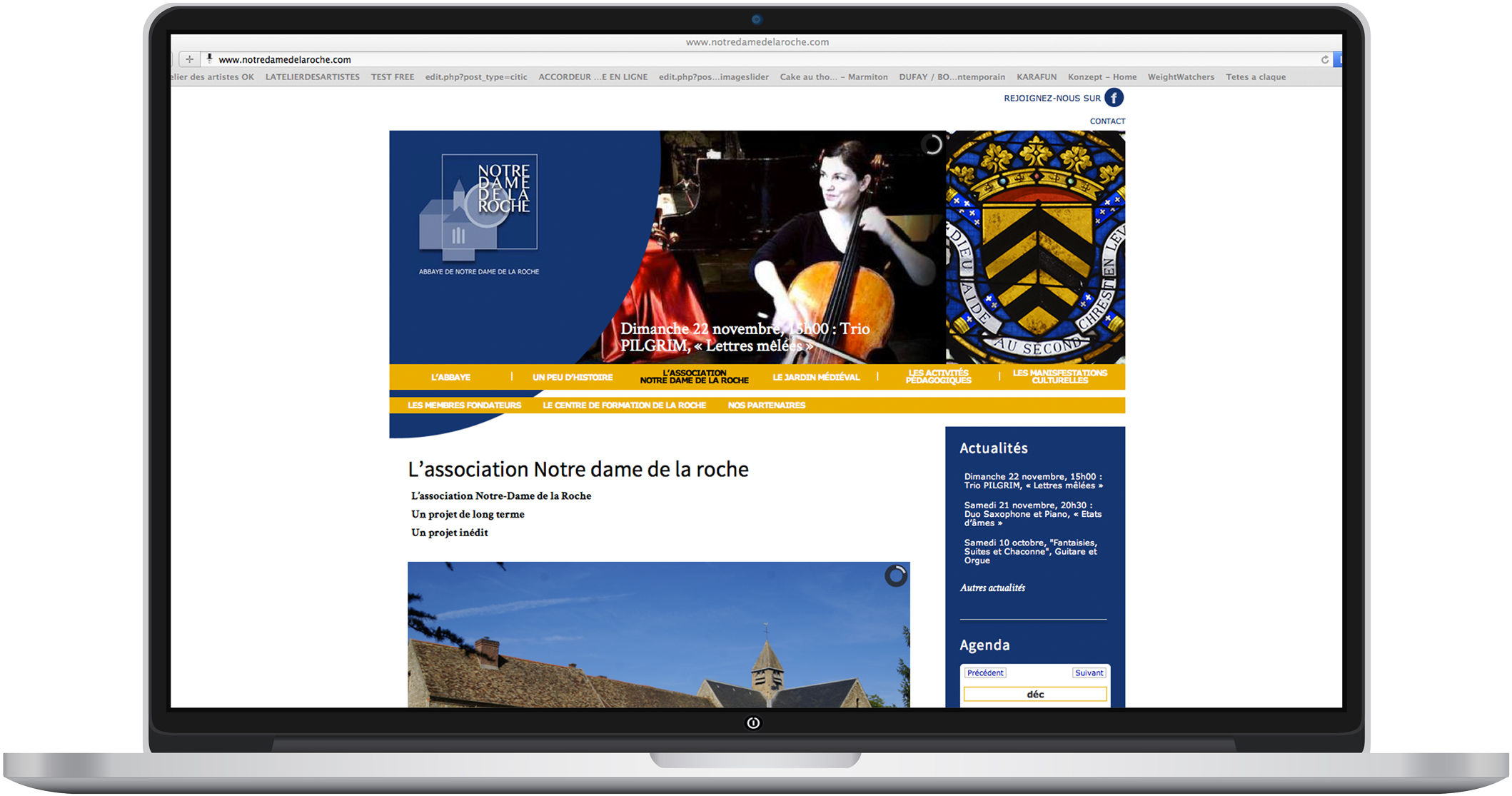1512x796 pixels.
Task: Click the REJOIGNEZ-NOUS SUR text
Action: 1052,99
